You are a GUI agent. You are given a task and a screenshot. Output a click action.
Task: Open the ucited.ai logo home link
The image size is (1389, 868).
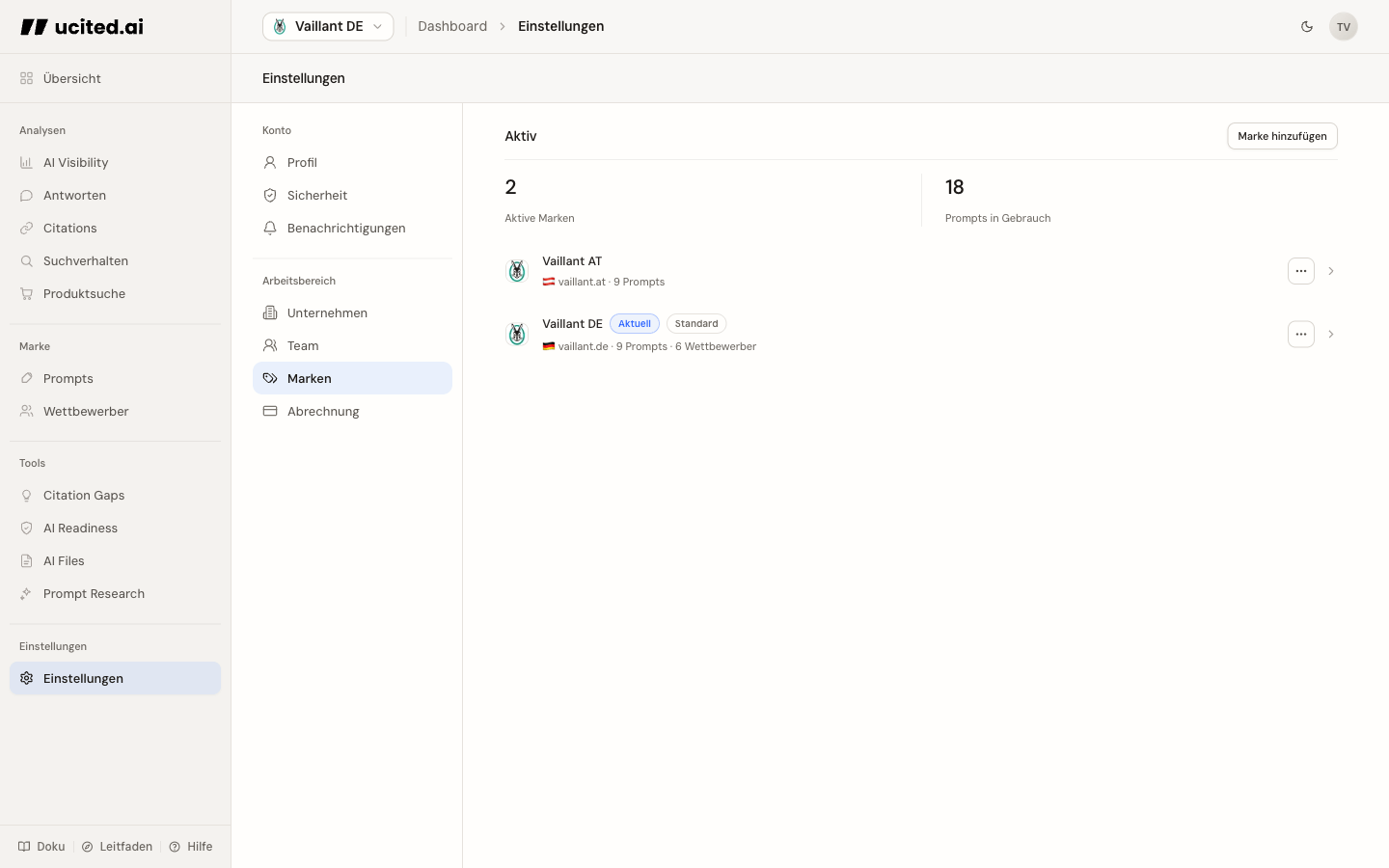point(82,27)
